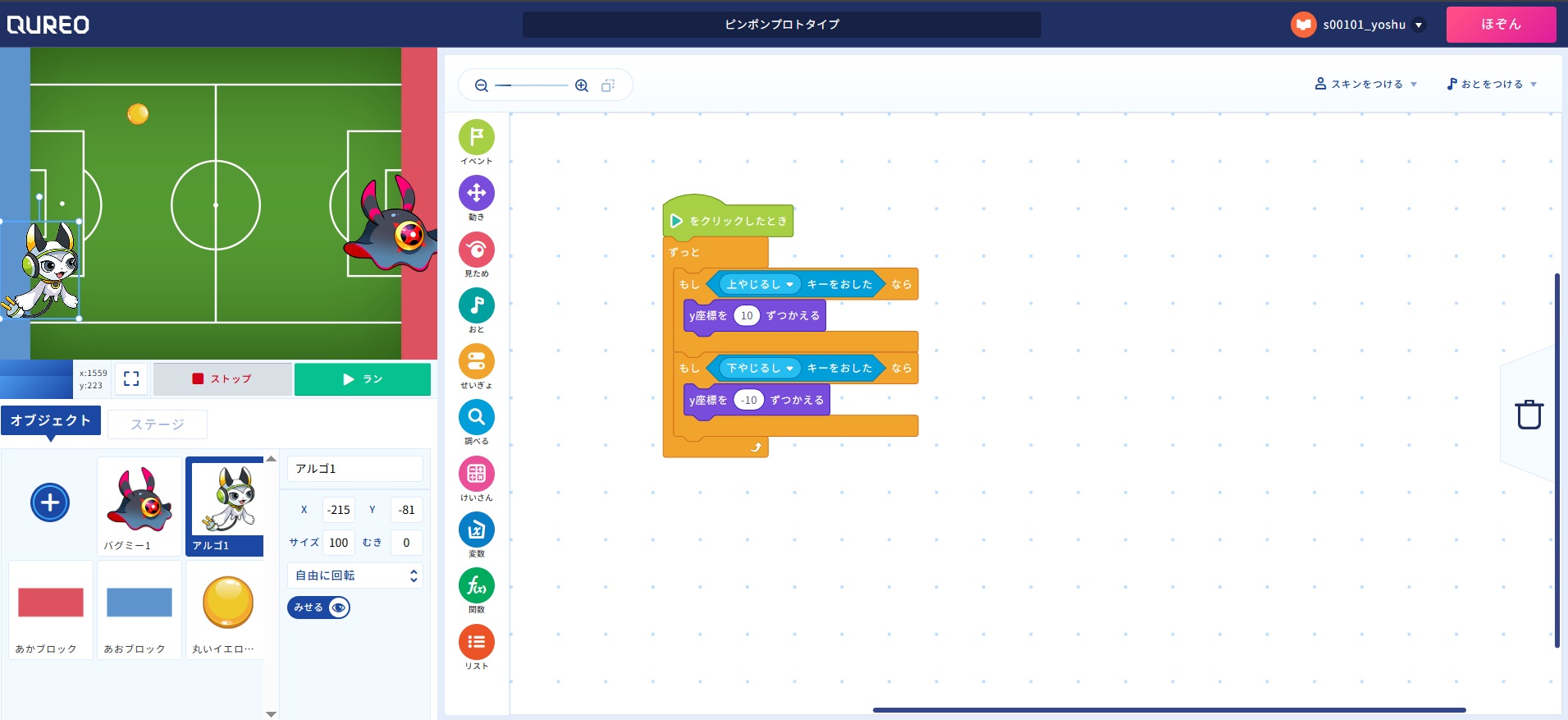Screen dimensions: 1568x720
Task: Switch to the ステージ tab
Action: click(158, 424)
